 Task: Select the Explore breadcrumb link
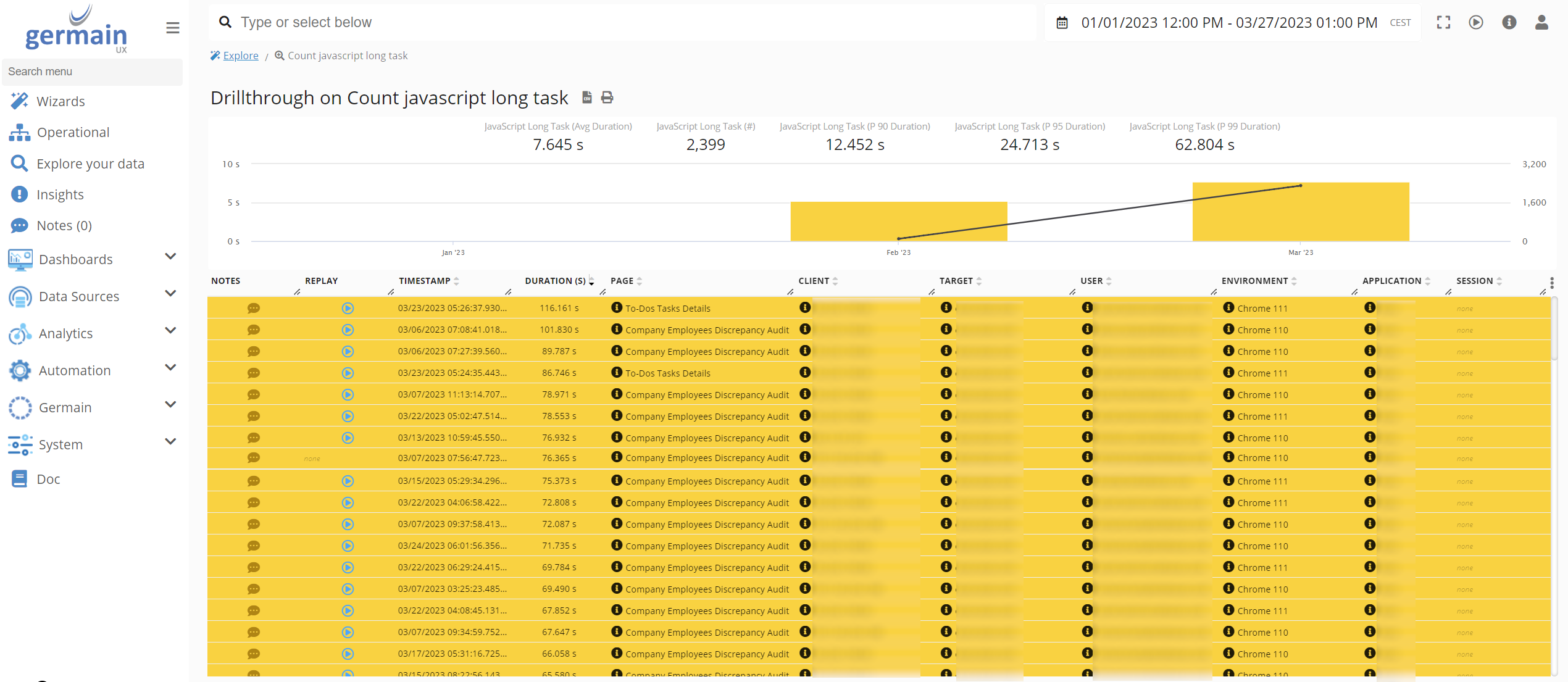pyautogui.click(x=239, y=55)
